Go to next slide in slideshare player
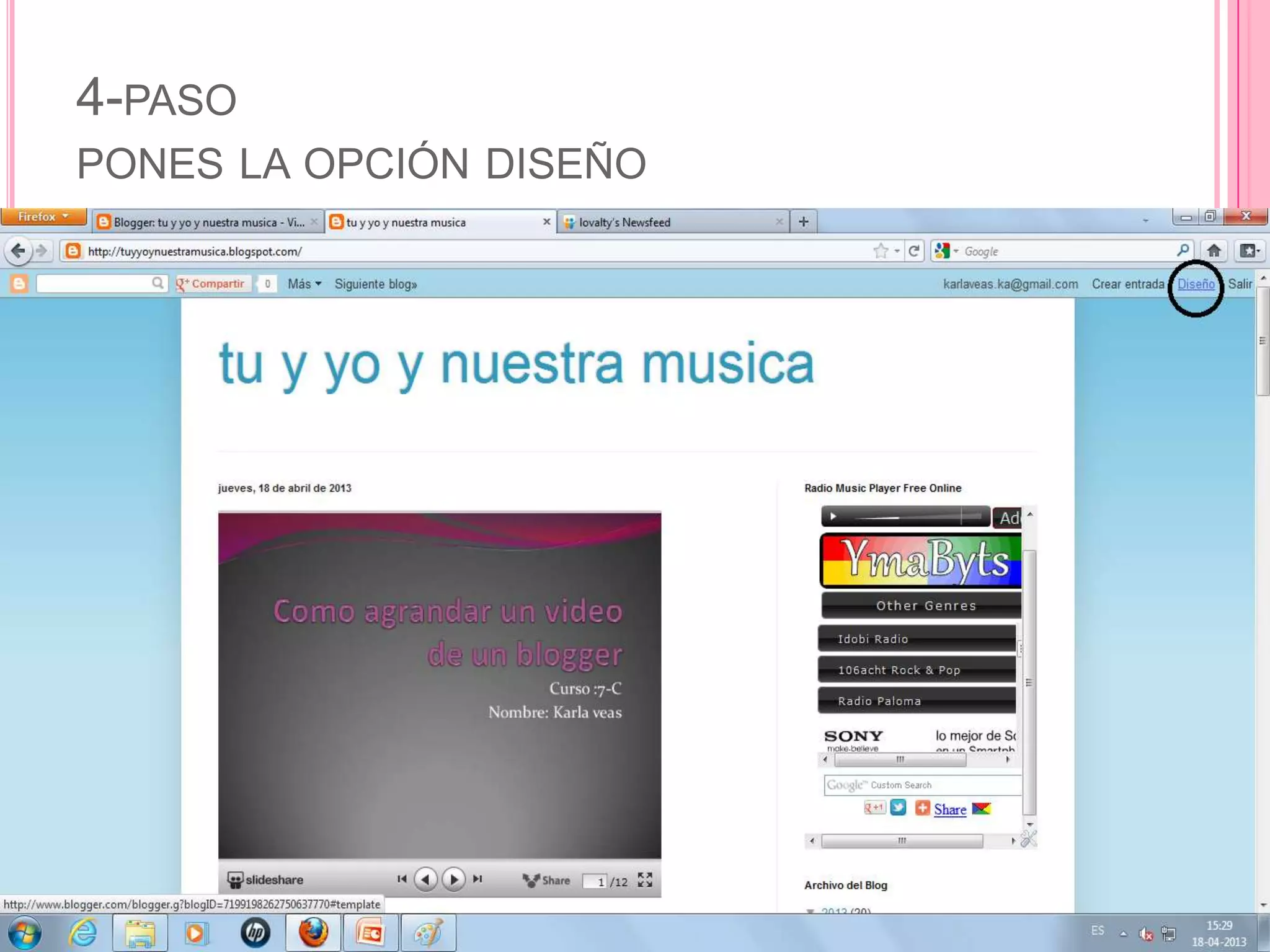This screenshot has width=1270, height=952. [454, 879]
